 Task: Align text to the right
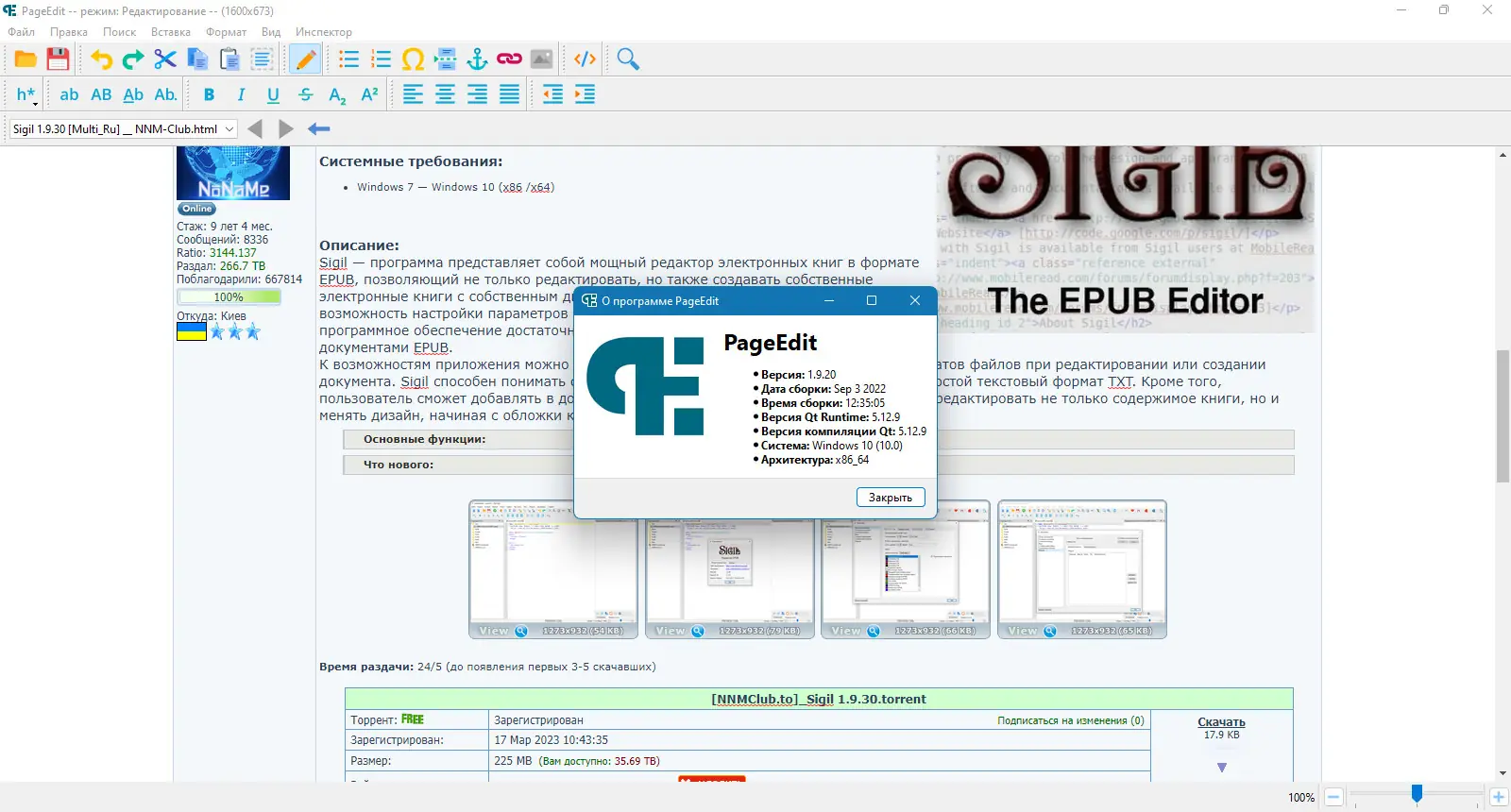point(477,94)
